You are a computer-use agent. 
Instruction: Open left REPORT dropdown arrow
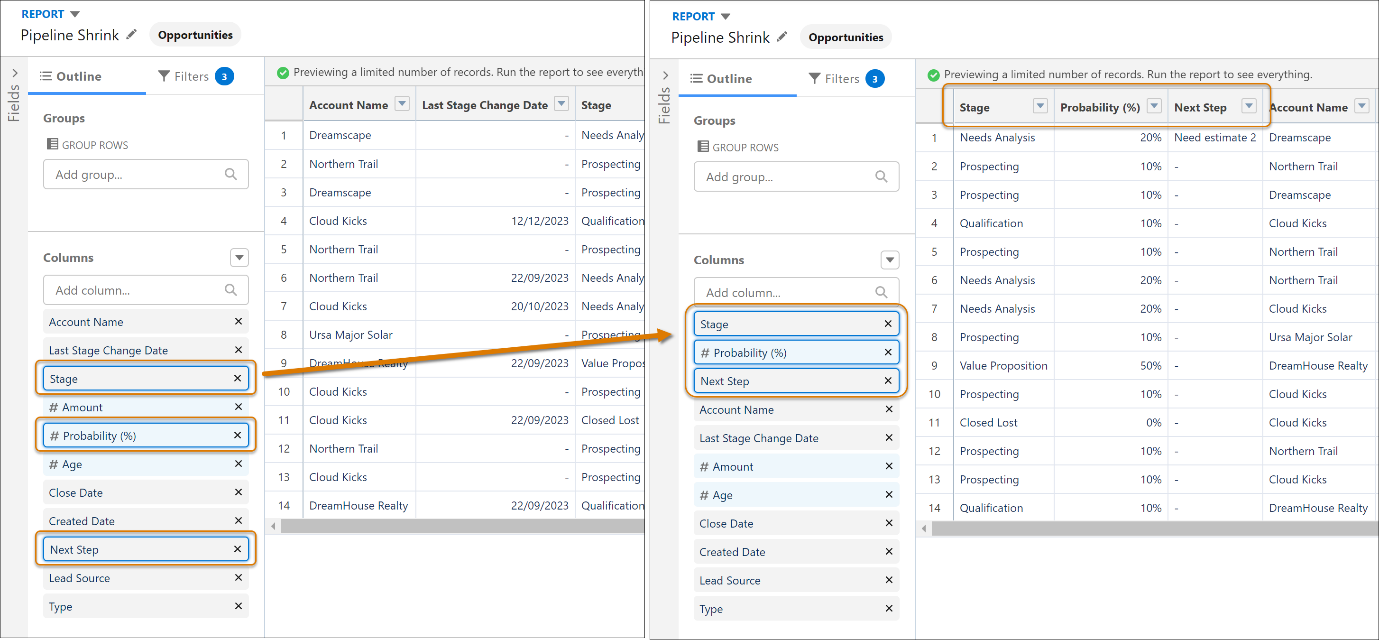[75, 14]
